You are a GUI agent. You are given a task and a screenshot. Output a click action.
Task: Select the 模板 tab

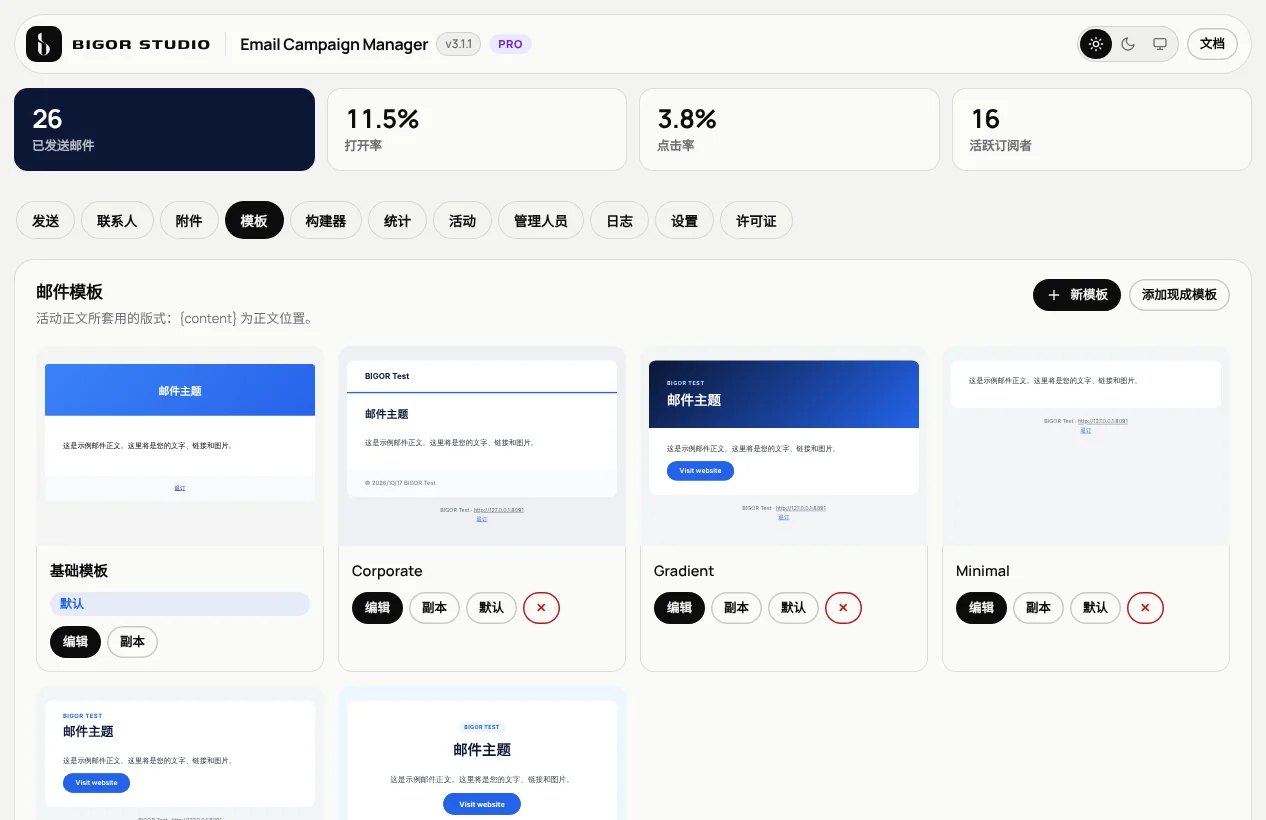(254, 221)
